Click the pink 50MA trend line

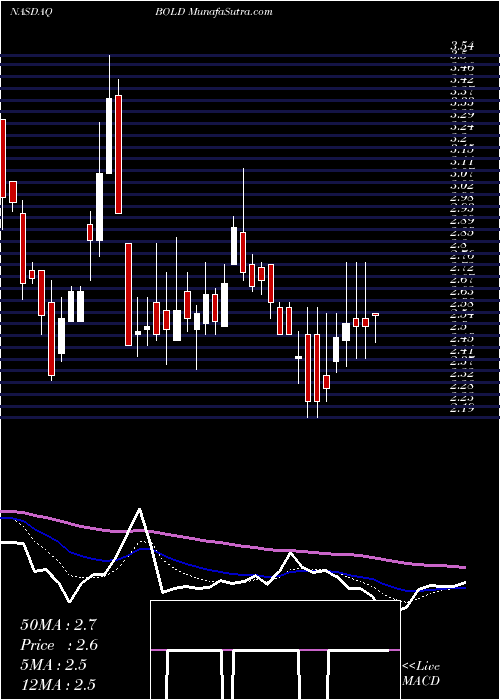pyautogui.click(x=232, y=544)
